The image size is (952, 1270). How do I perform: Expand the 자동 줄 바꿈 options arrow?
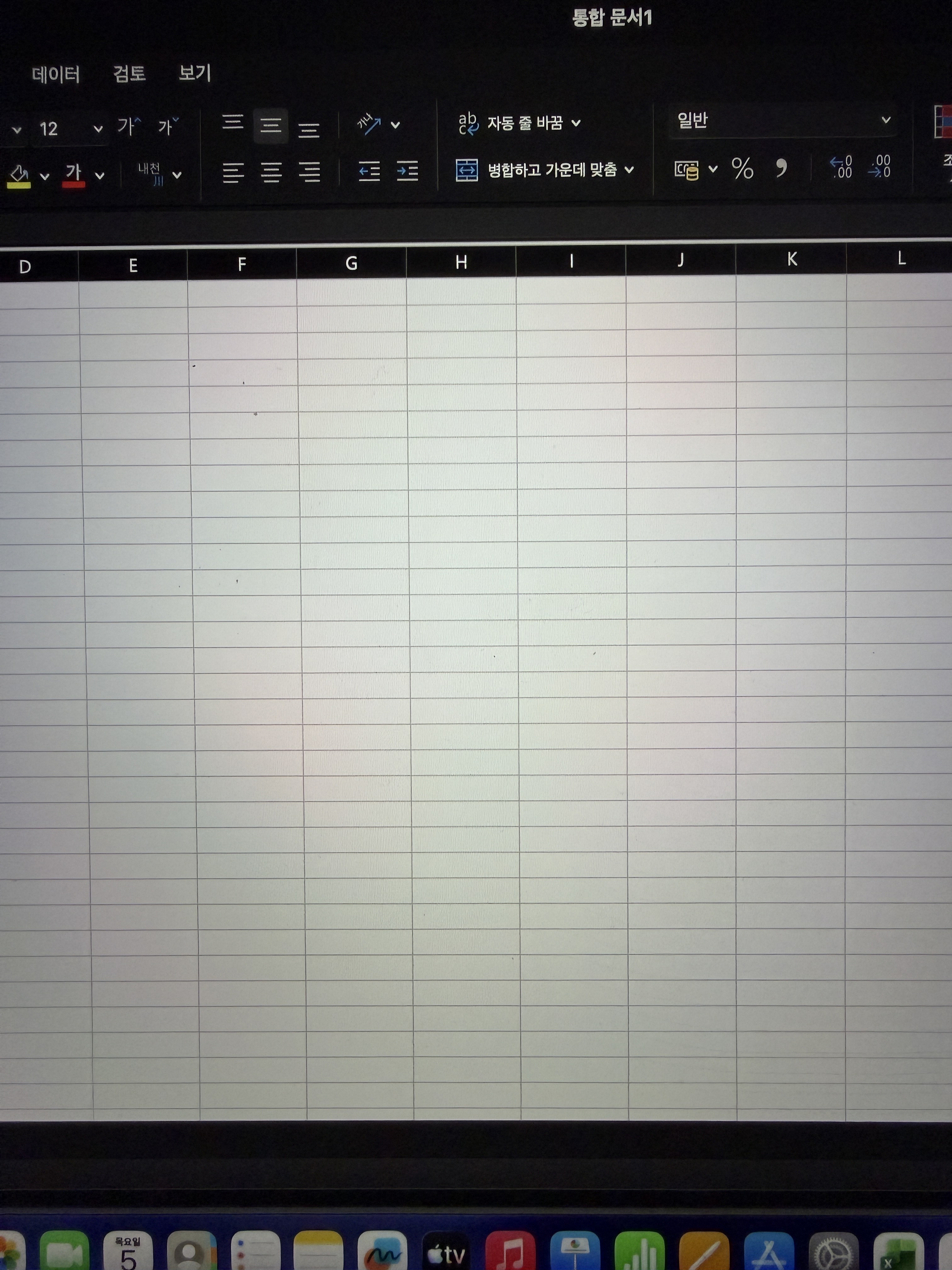pos(576,123)
